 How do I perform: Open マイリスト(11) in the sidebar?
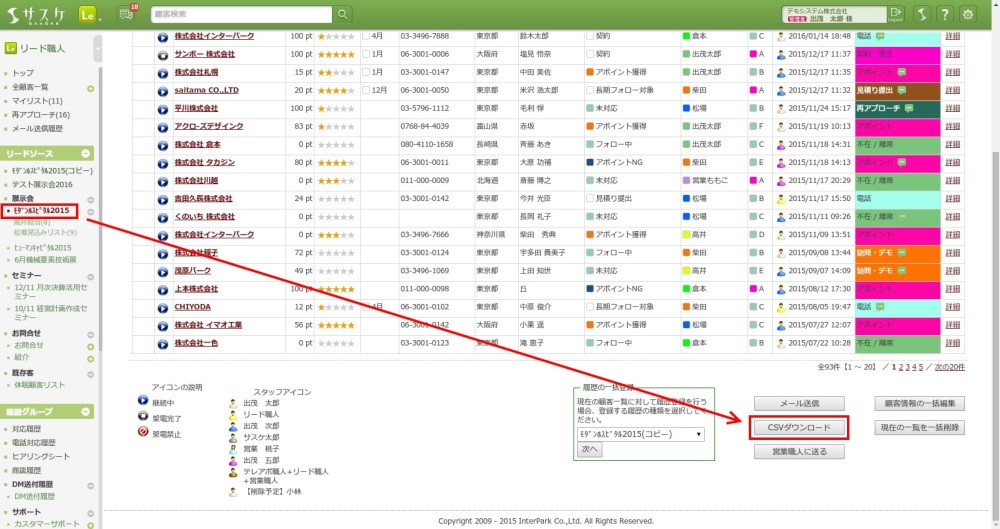[x=38, y=101]
